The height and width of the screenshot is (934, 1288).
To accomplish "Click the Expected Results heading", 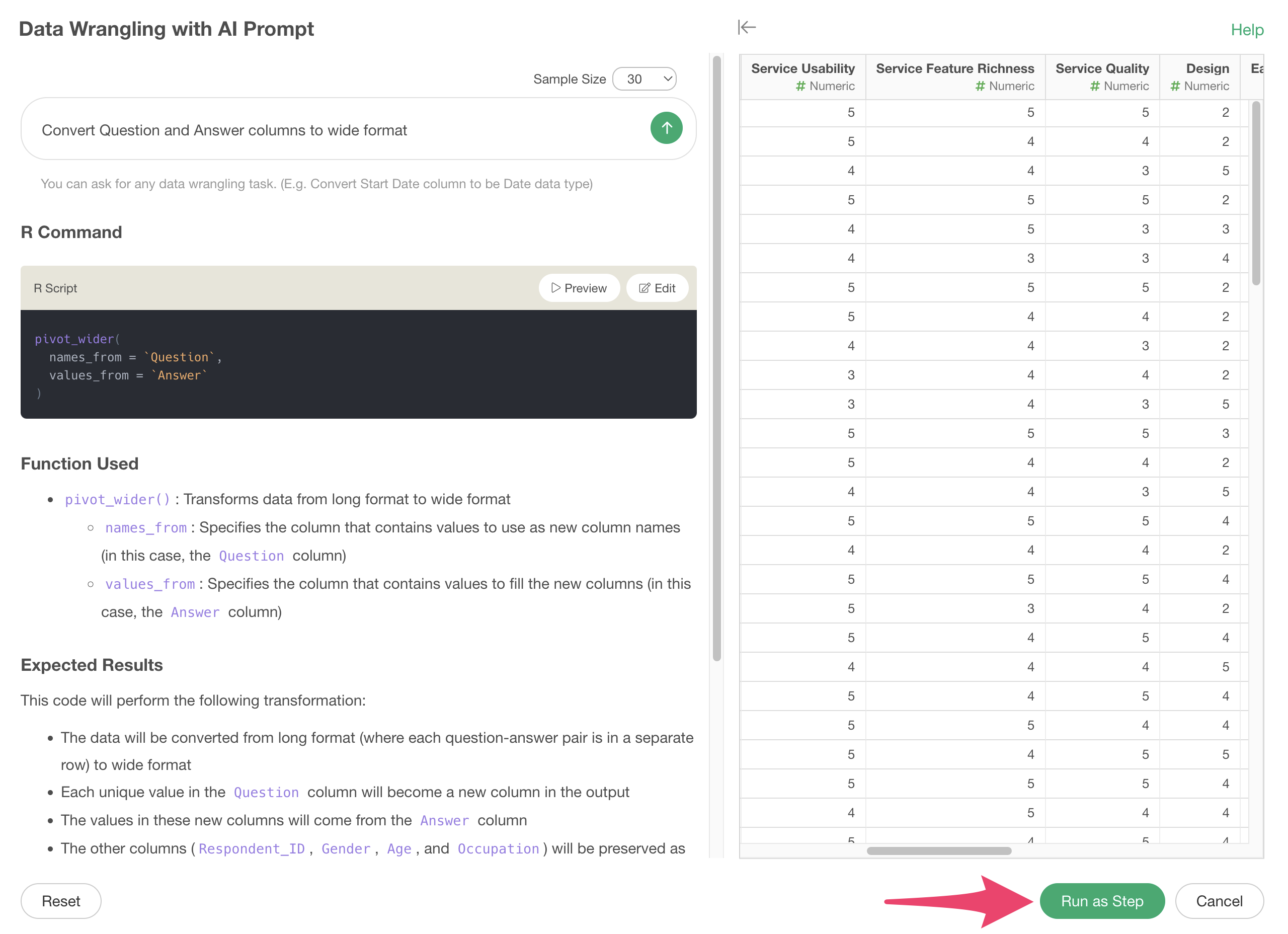I will [x=92, y=665].
